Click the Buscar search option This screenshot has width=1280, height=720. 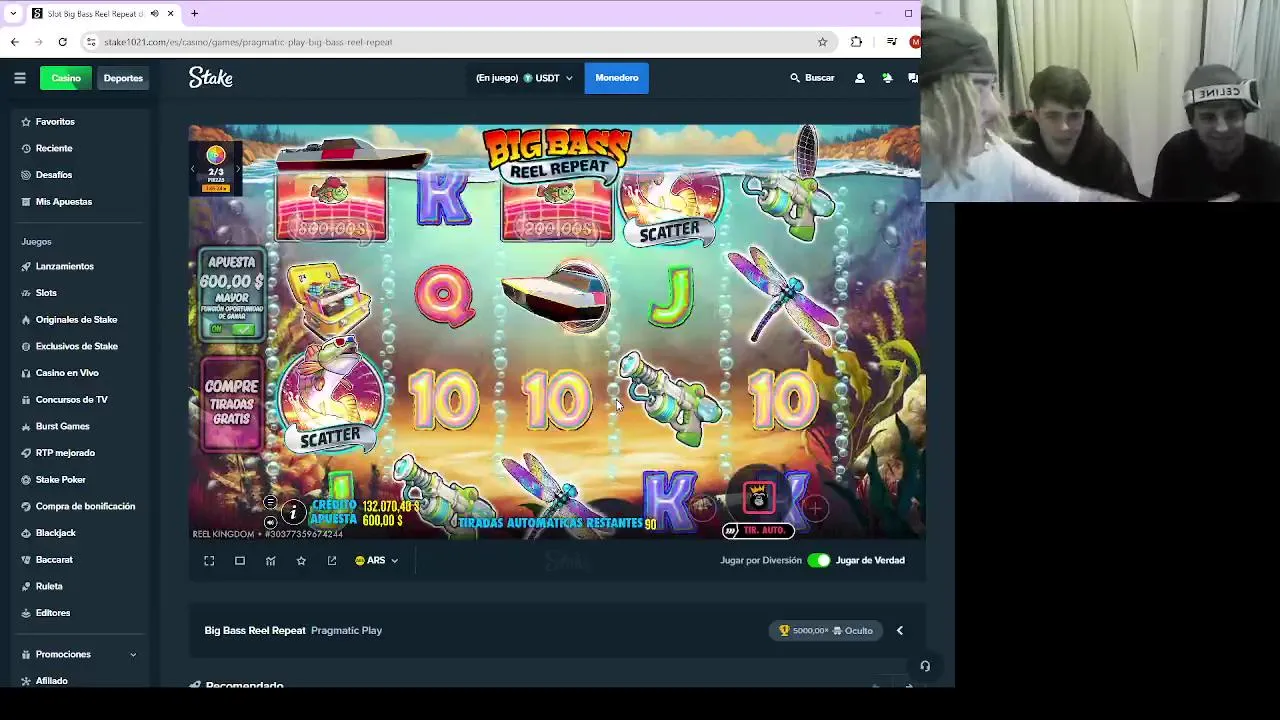pos(812,78)
